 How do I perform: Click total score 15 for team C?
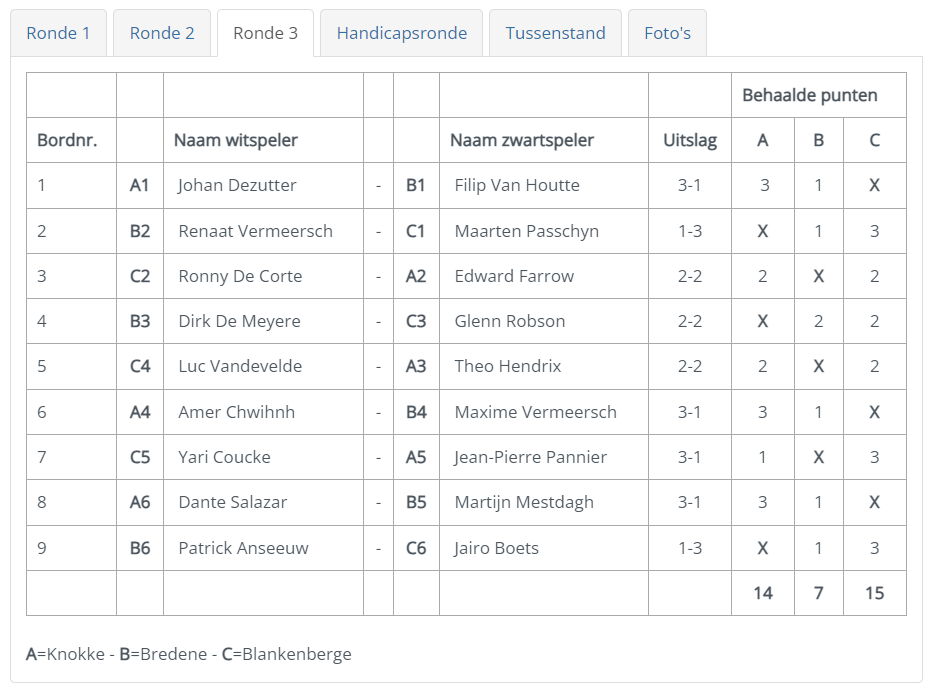click(875, 593)
